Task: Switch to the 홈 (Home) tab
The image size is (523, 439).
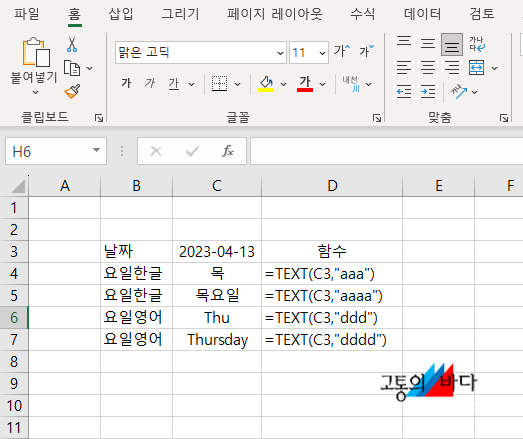Action: (74, 14)
